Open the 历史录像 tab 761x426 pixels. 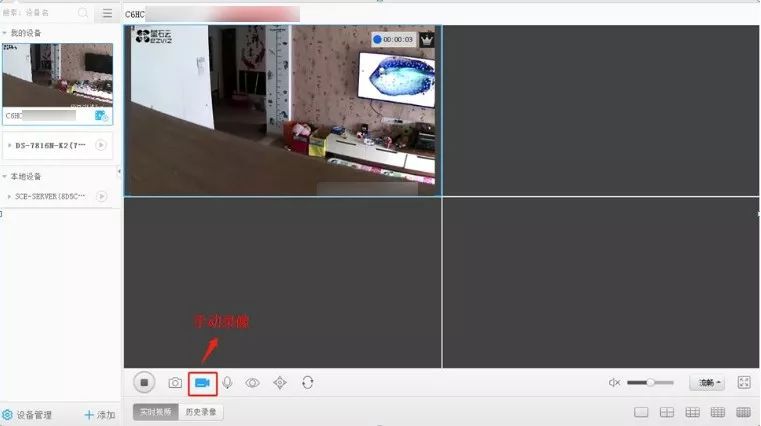pos(203,412)
